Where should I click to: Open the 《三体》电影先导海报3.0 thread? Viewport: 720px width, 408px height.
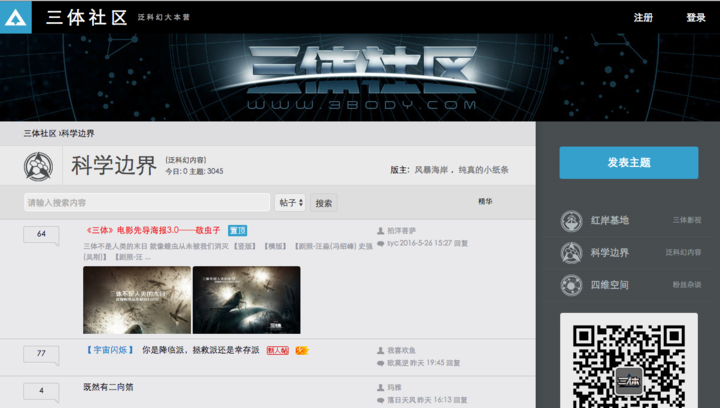[153, 230]
